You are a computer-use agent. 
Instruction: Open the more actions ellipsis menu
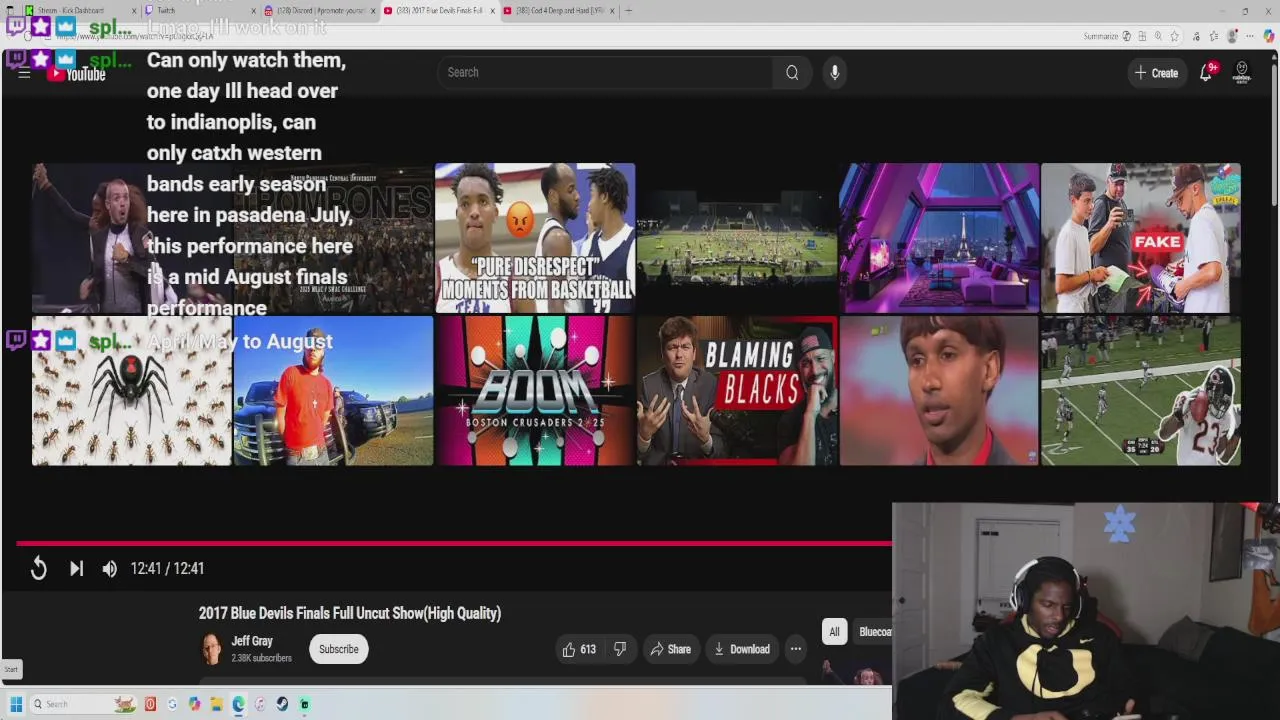point(796,649)
